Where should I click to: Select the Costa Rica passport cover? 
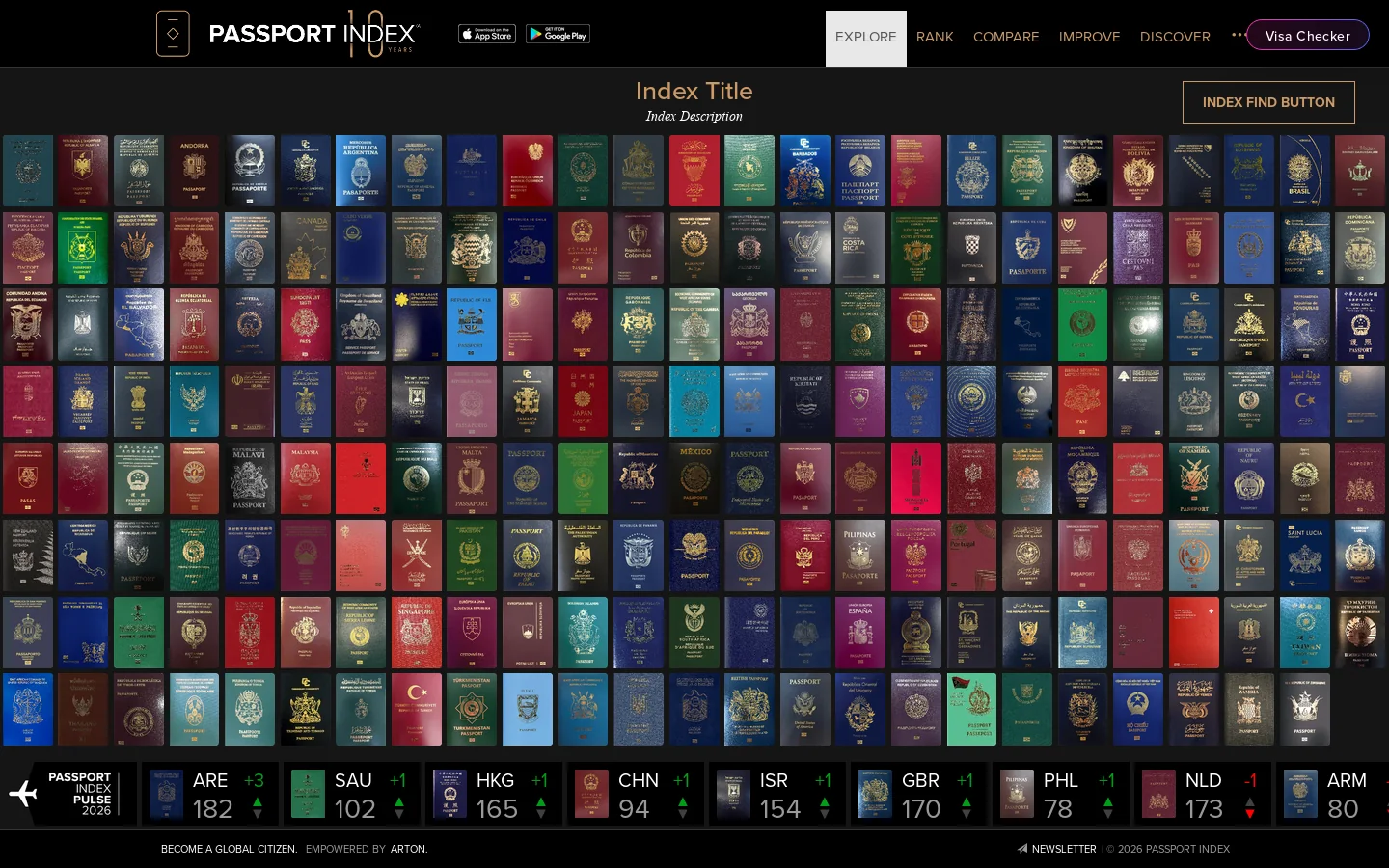860,248
